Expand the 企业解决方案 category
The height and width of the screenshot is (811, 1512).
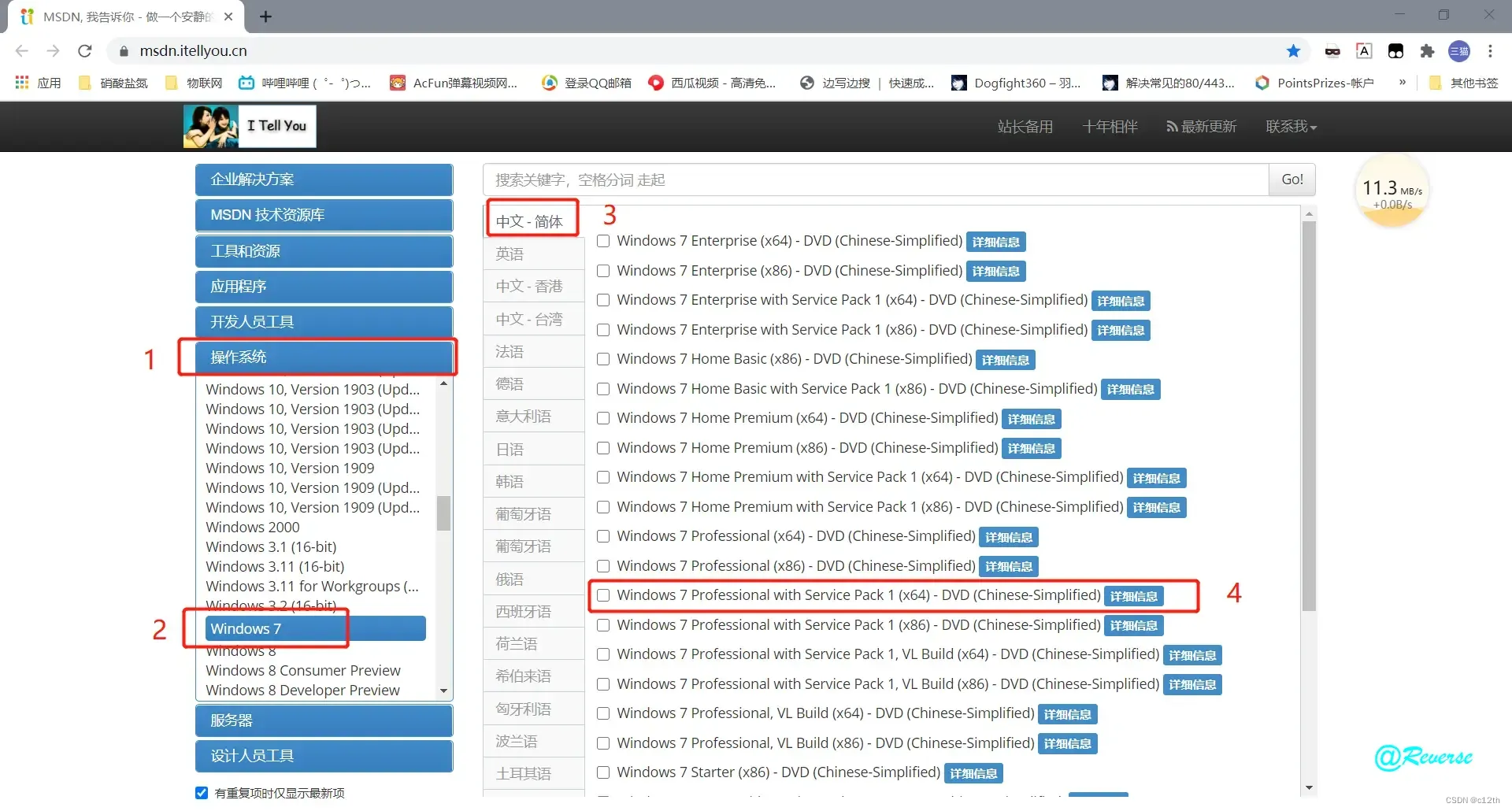coord(324,180)
